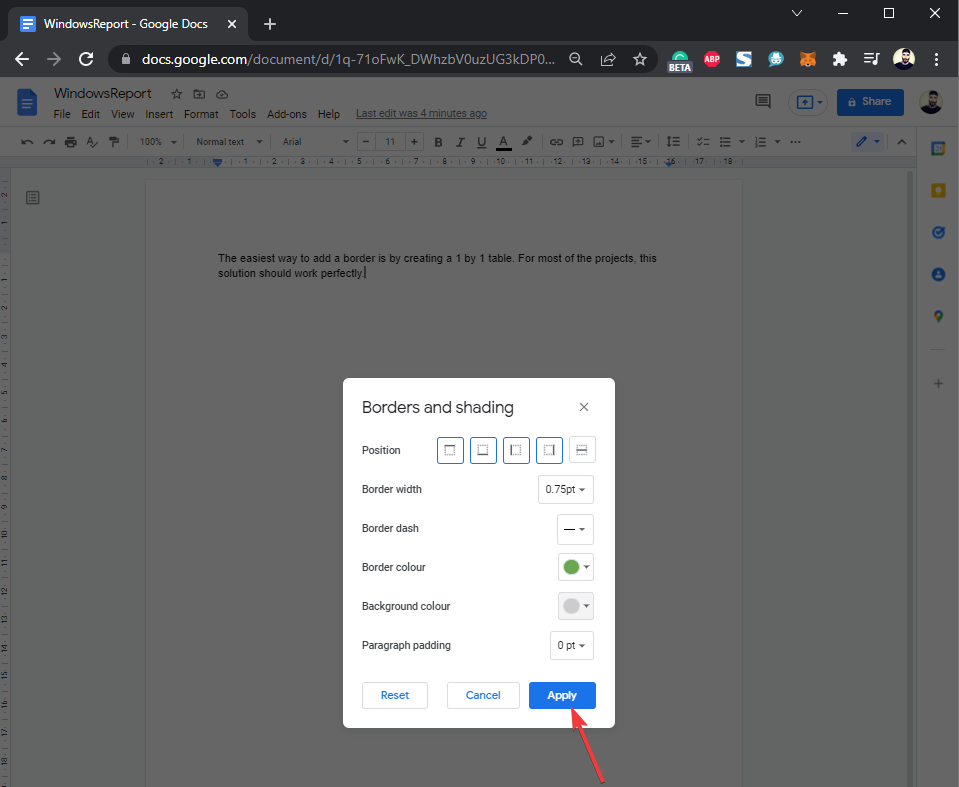Open the Help menu
959x787 pixels.
328,114
